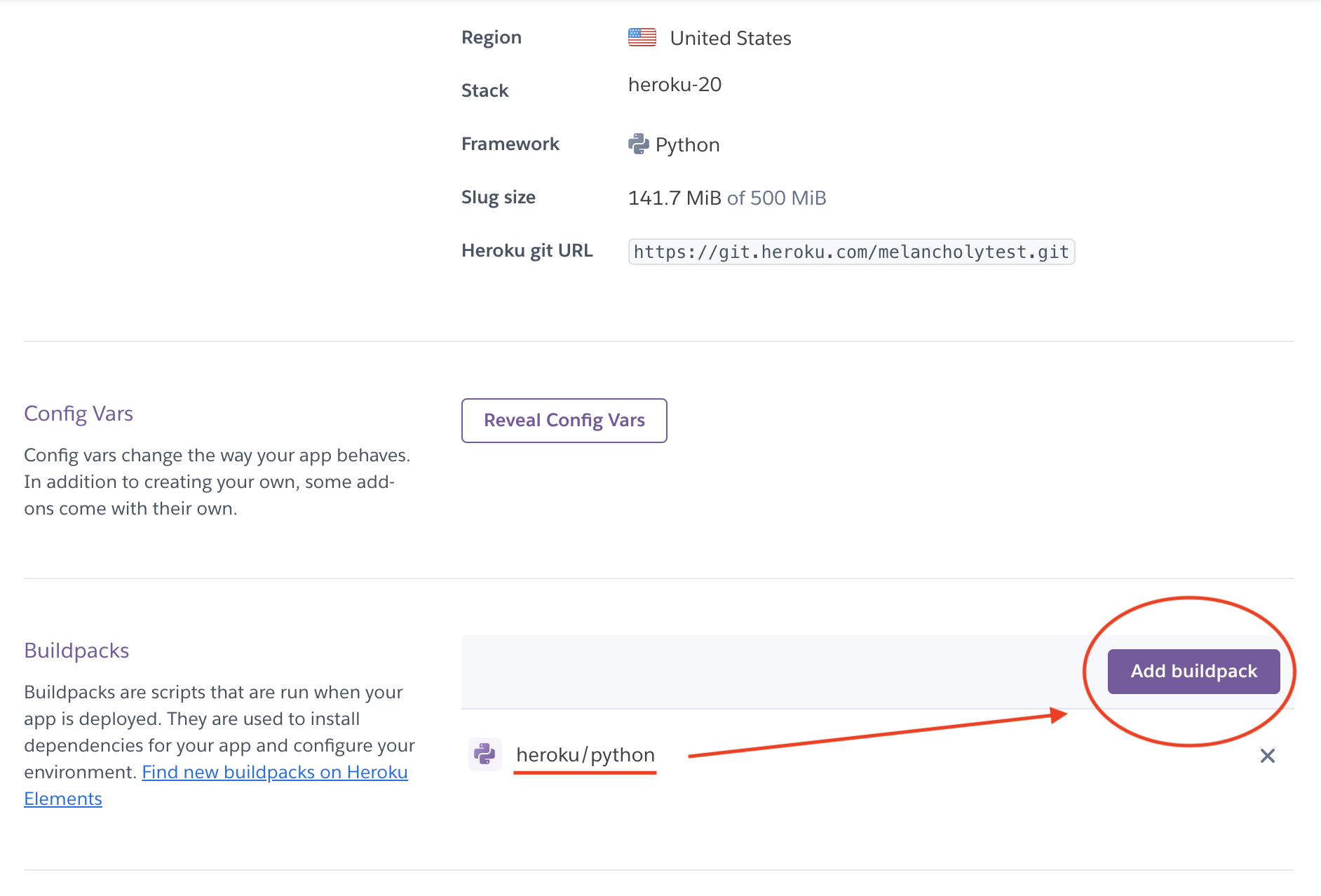
Task: Open Find new buildpacks on Heroku Elements link
Action: 216,785
